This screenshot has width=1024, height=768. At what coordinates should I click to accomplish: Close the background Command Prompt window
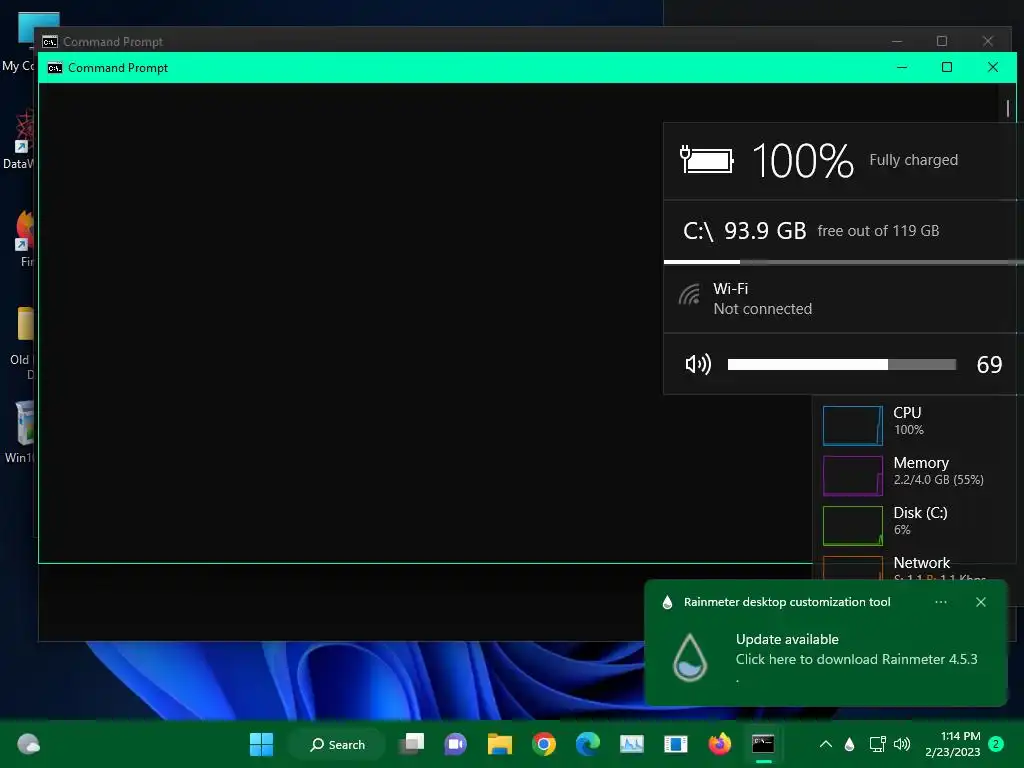(x=987, y=41)
